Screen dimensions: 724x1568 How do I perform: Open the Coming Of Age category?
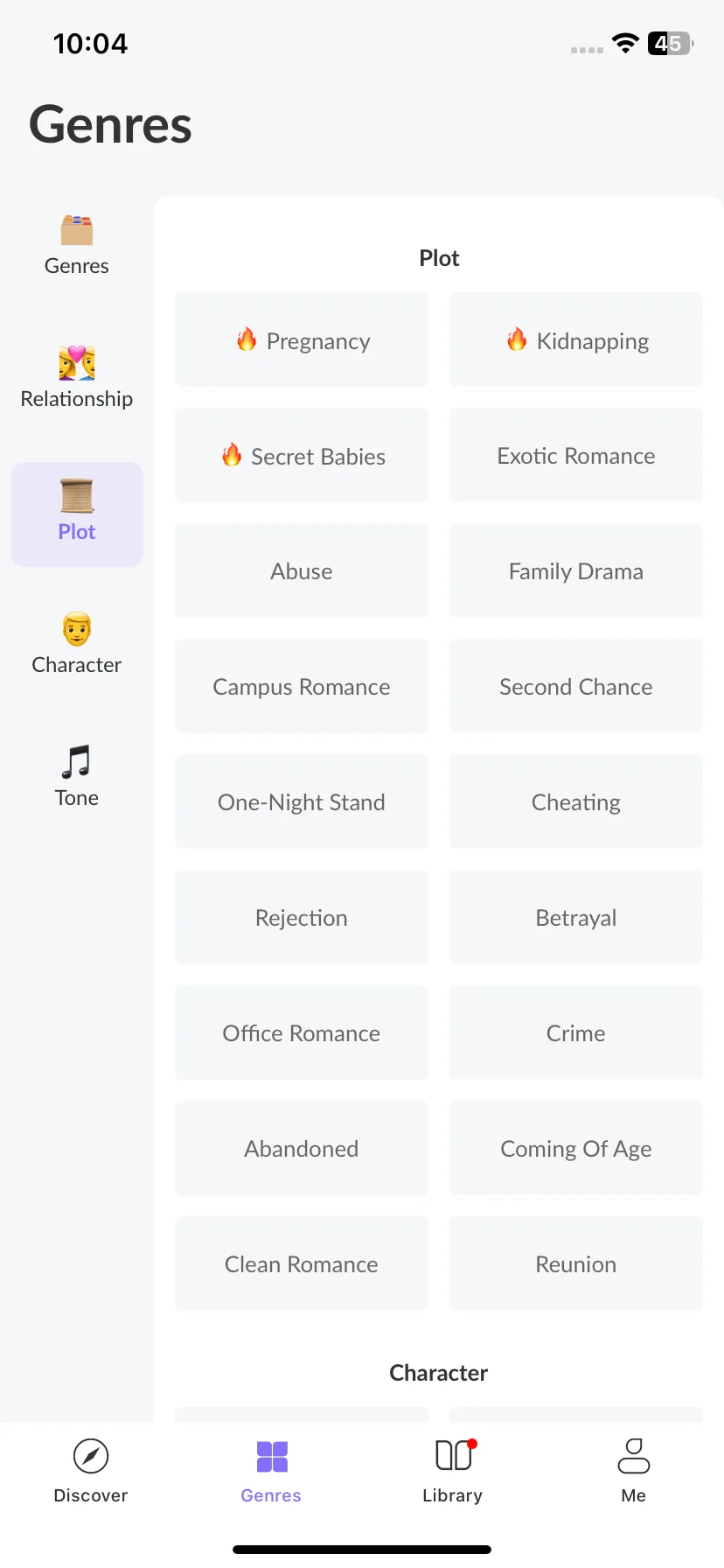[576, 1148]
